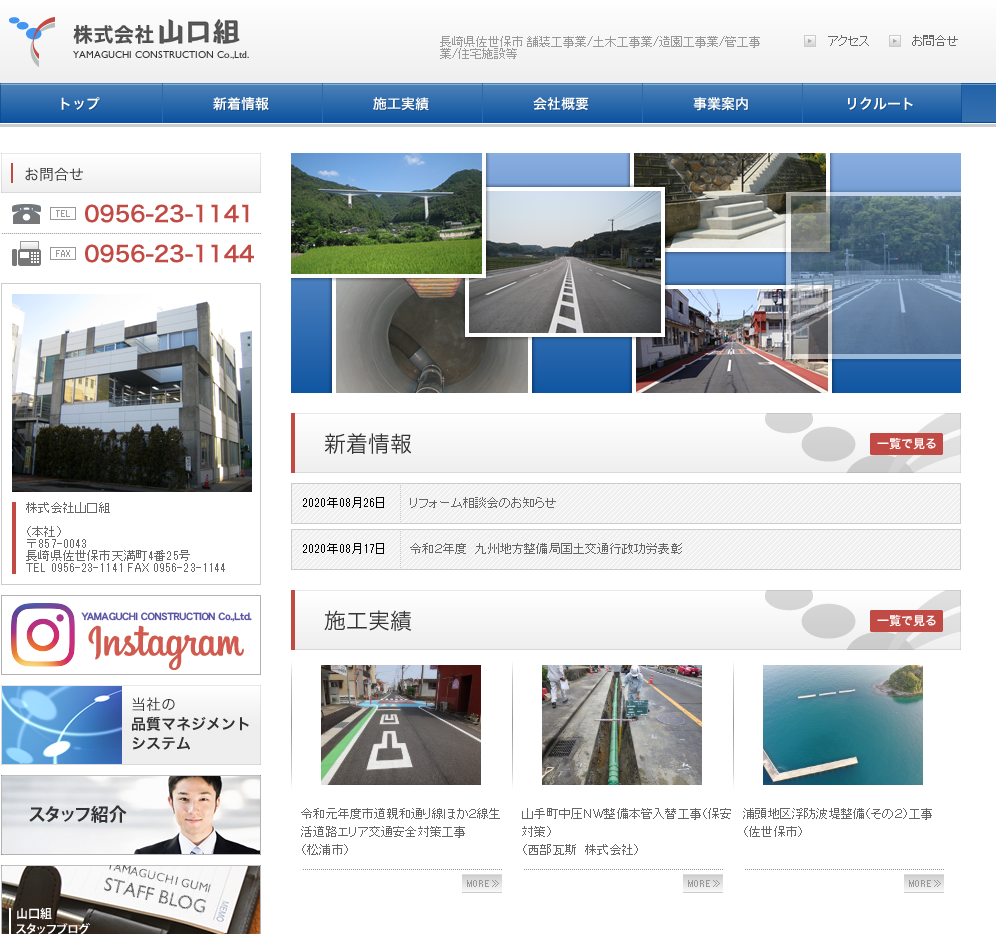Image resolution: width=996 pixels, height=934 pixels.
Task: Click 一覧で見る button in 新着情報 section
Action: click(x=906, y=444)
